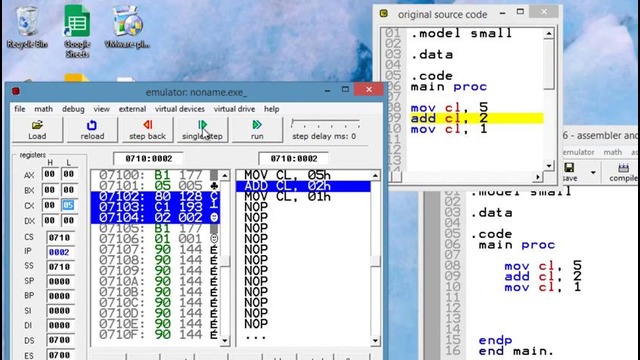Open the debug menu in emulator
640x360 pixels.
point(73,109)
